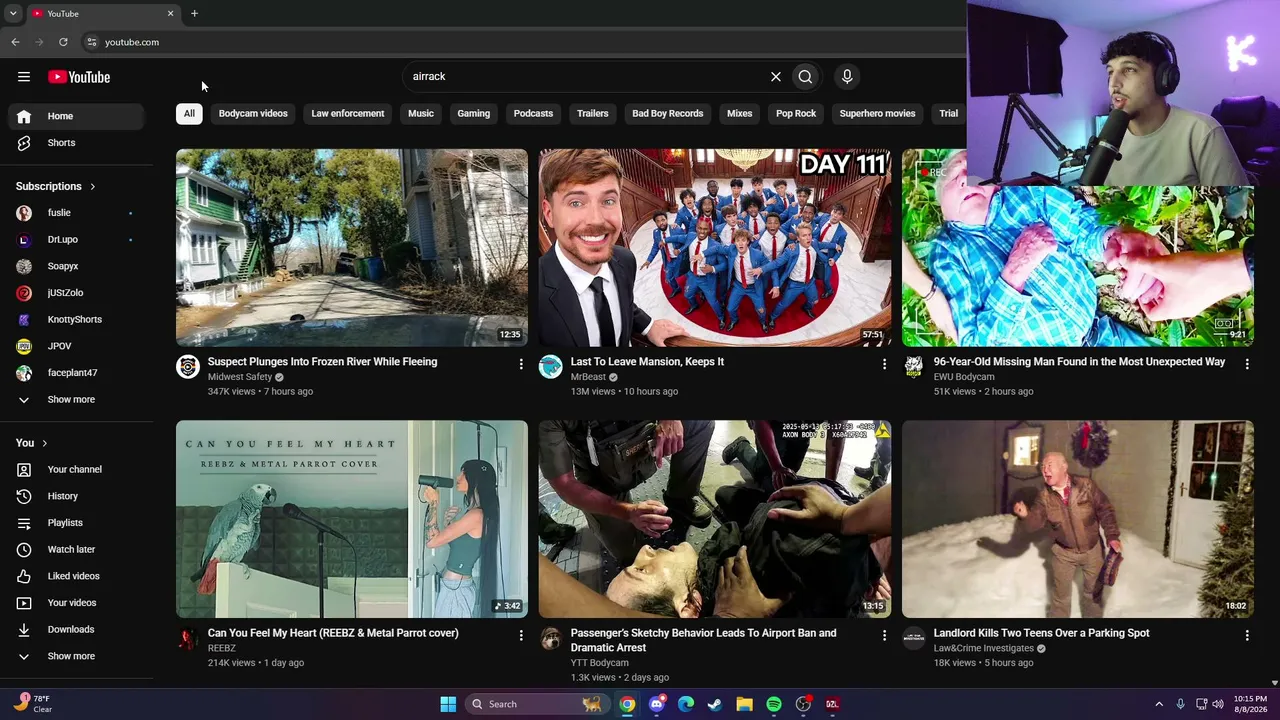Open File Explorer from the taskbar

pyautogui.click(x=744, y=704)
